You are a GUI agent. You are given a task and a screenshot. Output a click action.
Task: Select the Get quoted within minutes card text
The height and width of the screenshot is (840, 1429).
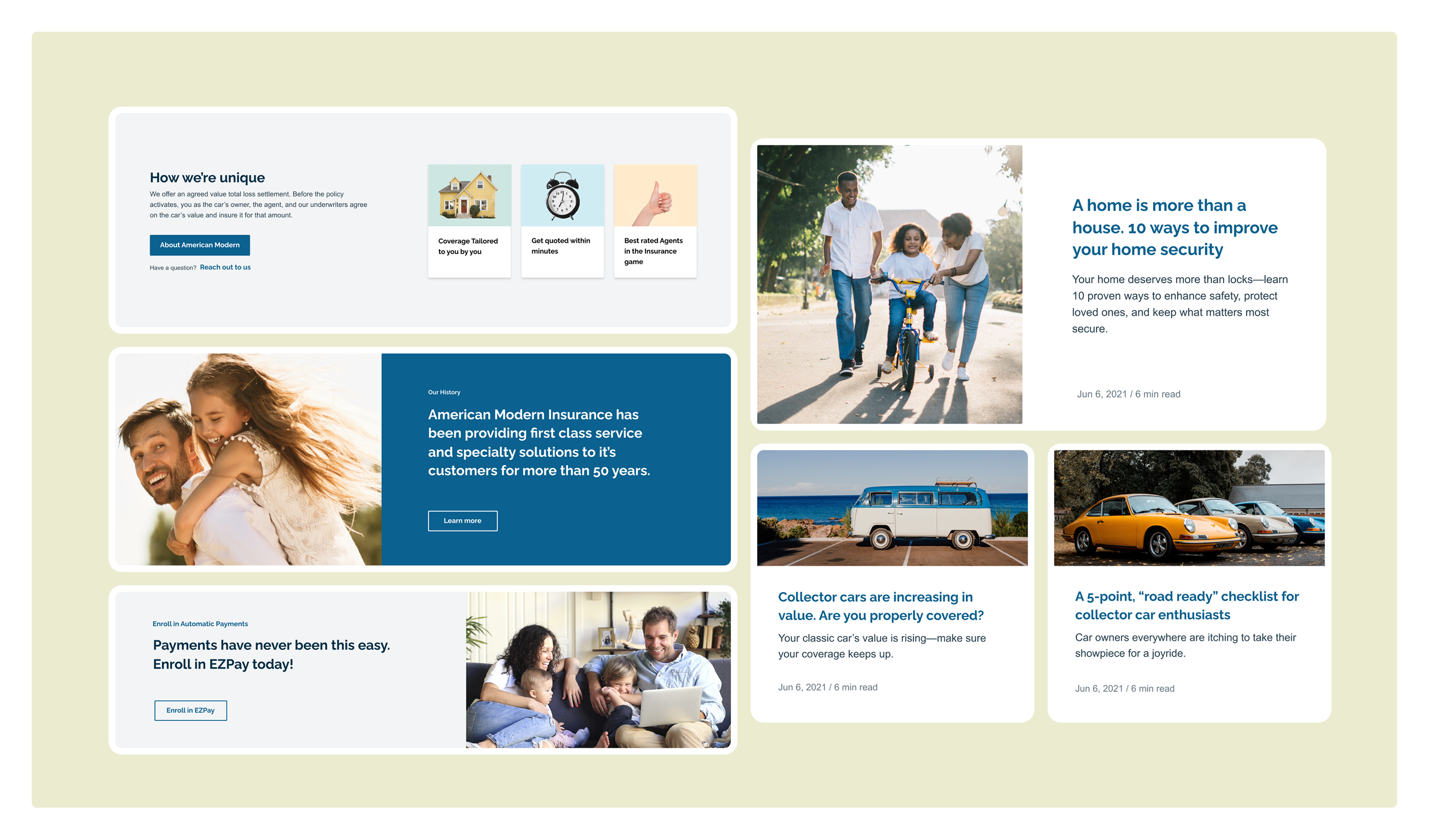(x=560, y=246)
